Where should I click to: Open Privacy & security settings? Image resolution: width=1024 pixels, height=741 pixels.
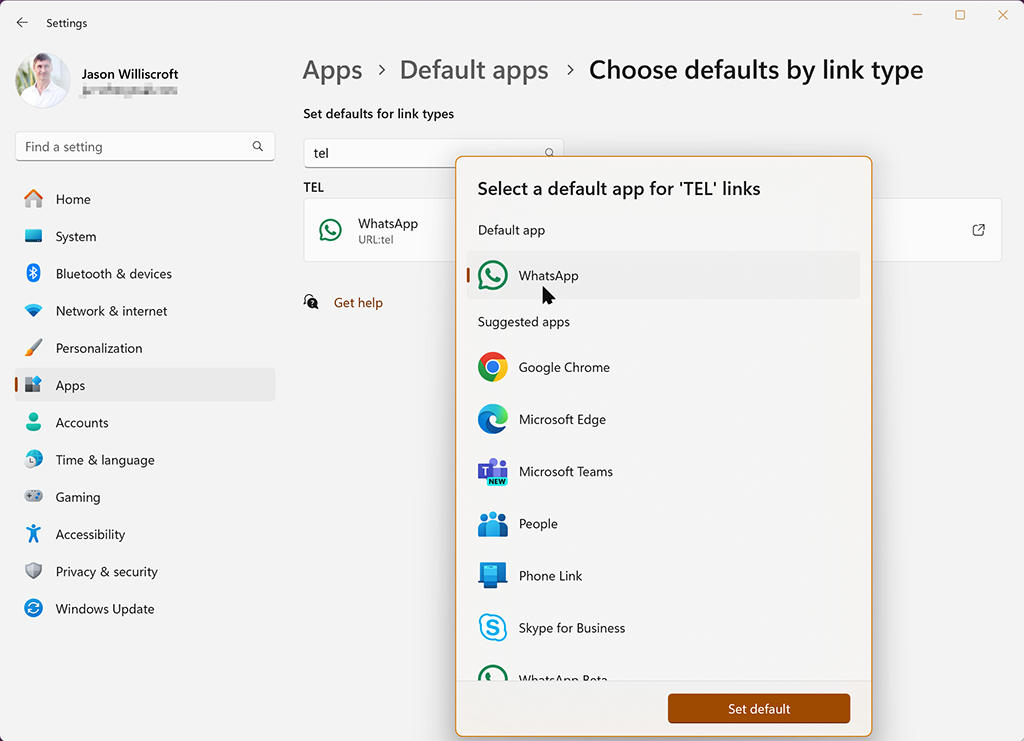tap(145, 571)
